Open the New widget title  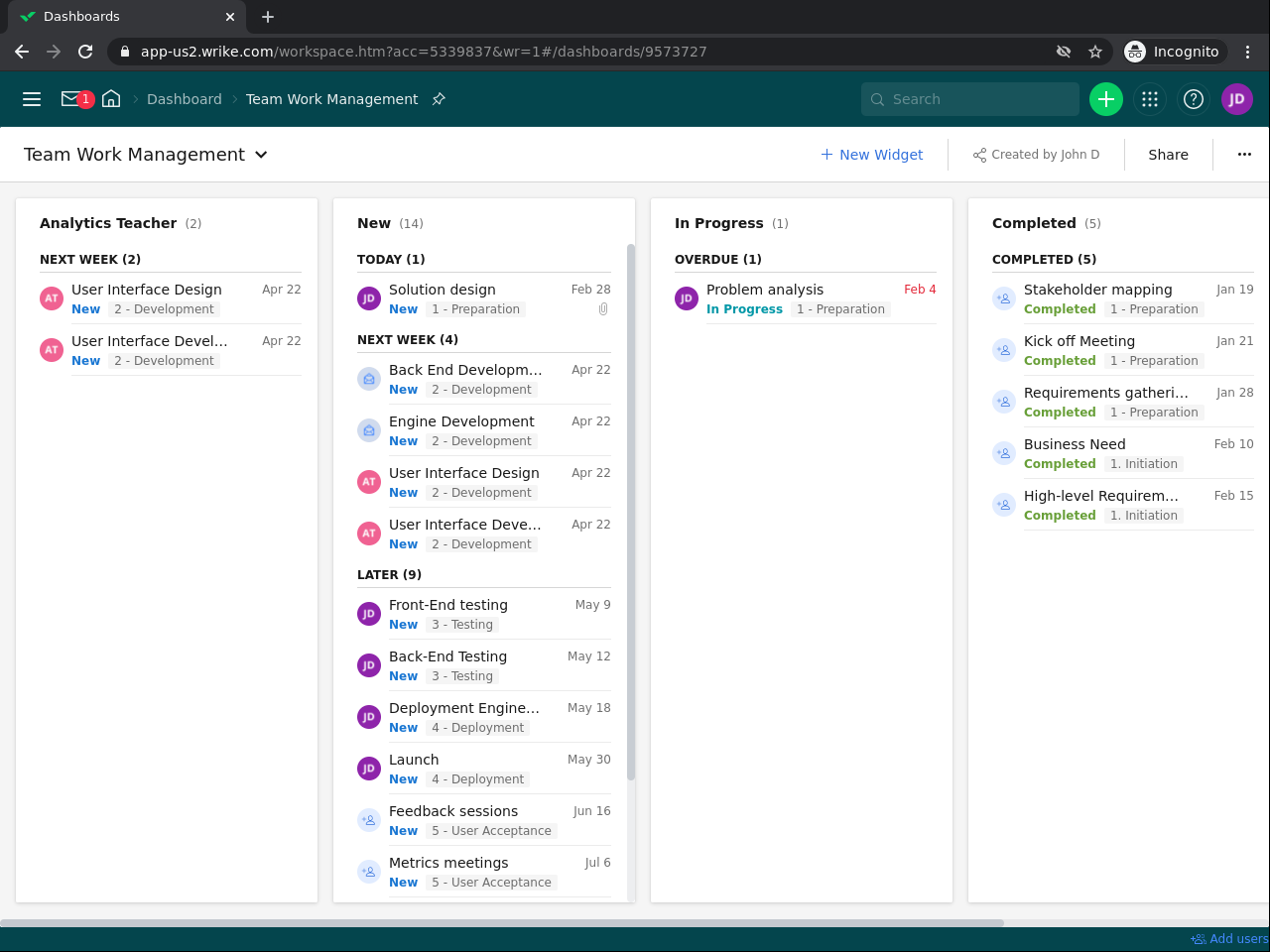coord(374,223)
